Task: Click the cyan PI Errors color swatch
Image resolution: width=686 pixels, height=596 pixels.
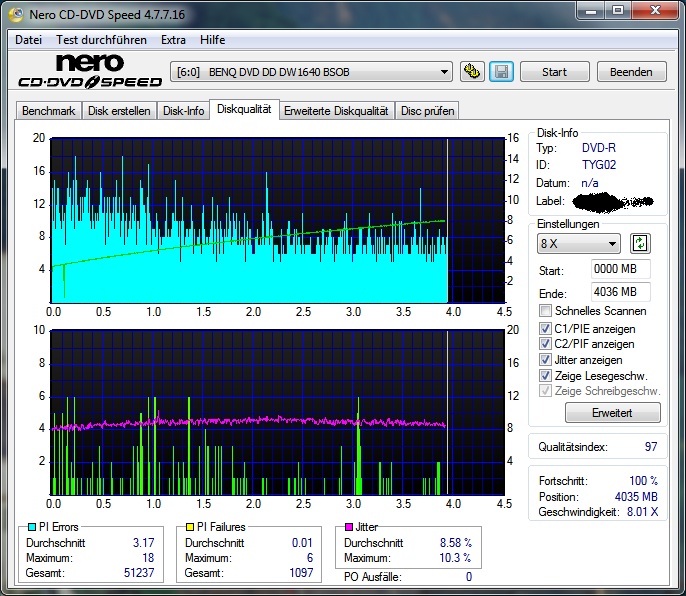Action: pyautogui.click(x=32, y=527)
